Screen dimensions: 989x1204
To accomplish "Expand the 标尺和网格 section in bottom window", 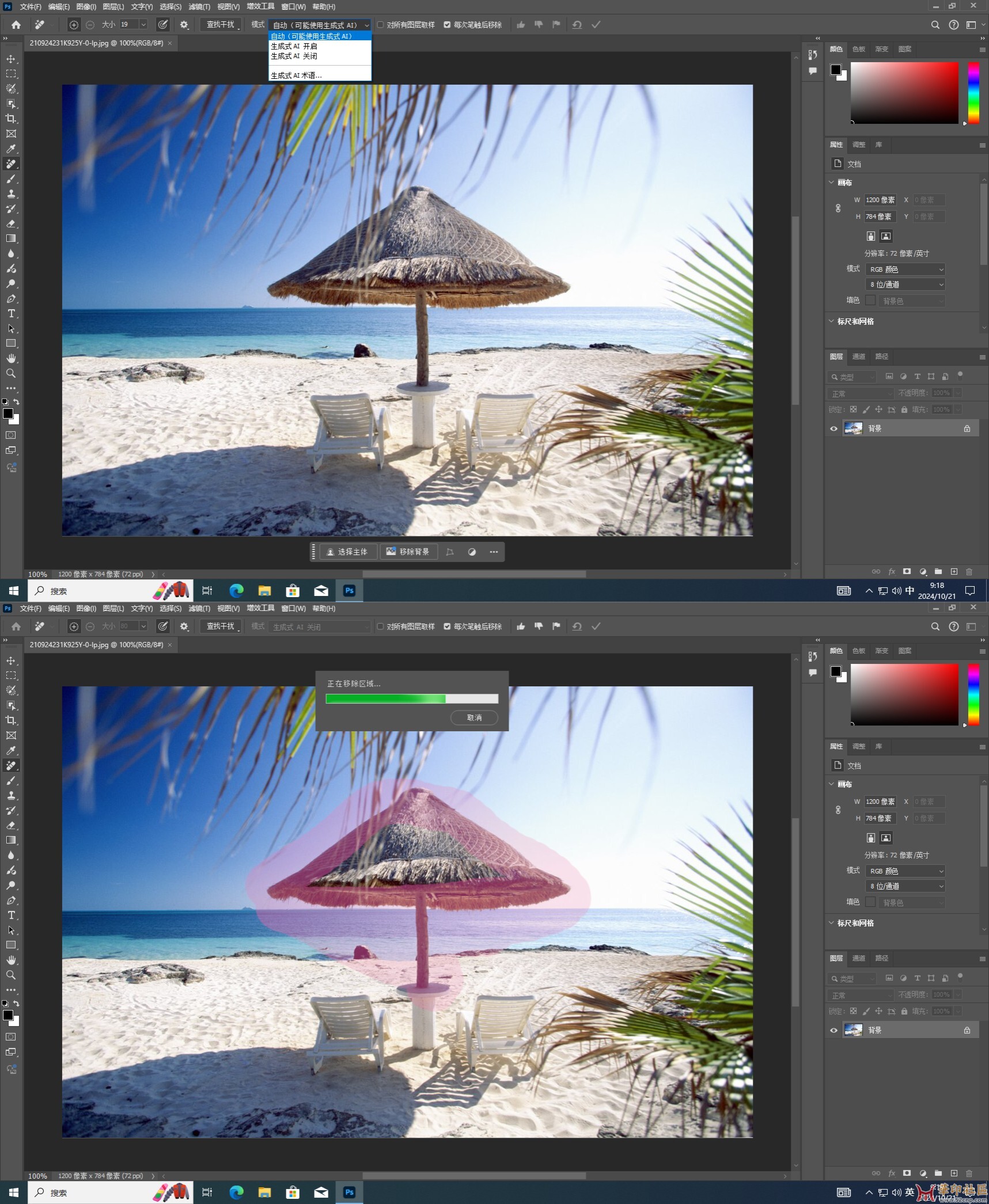I will 831,923.
